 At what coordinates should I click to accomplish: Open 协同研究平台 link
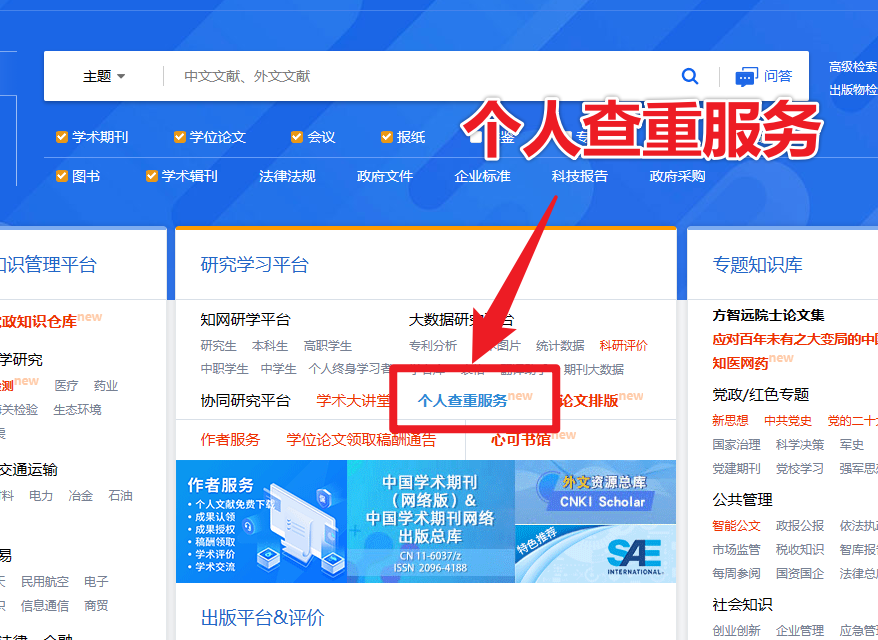tap(245, 400)
